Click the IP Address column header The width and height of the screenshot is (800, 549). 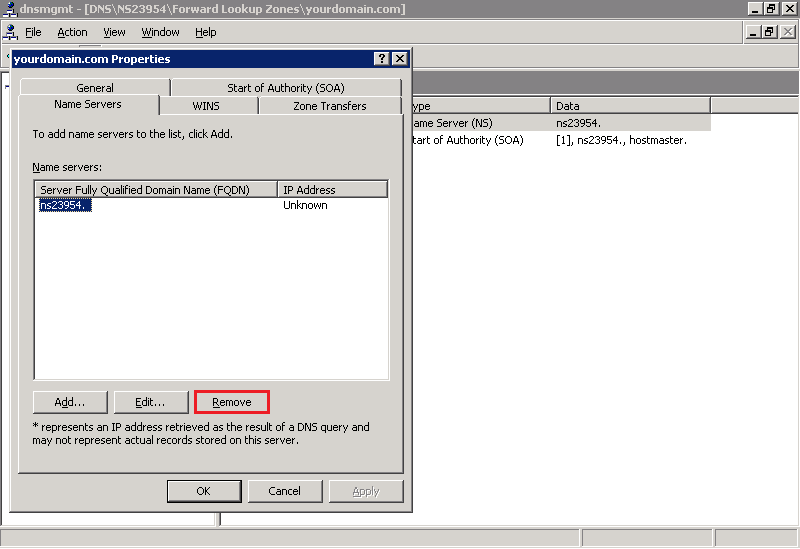[x=333, y=190]
